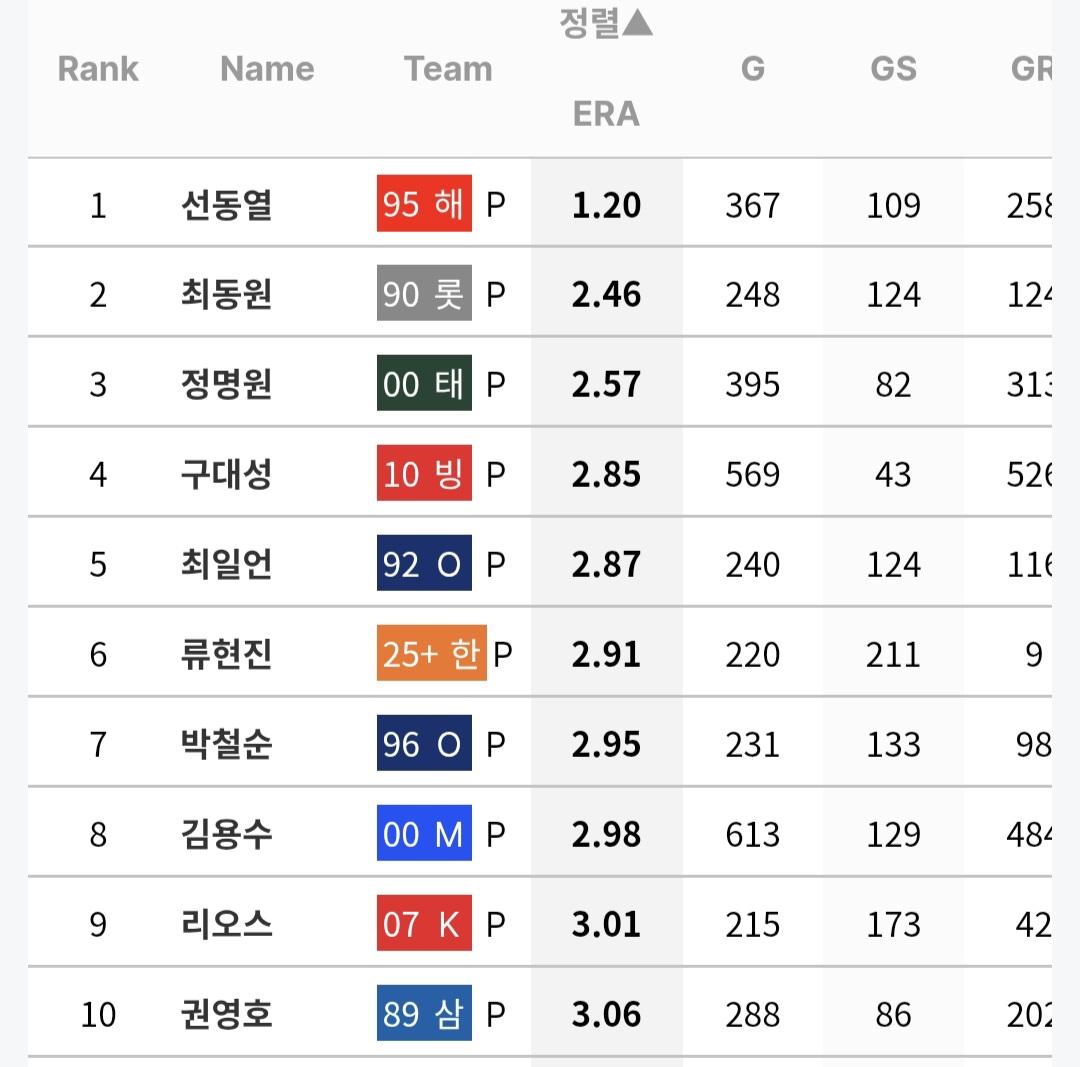
Task: Click the sort arrow above ERA
Action: click(637, 22)
